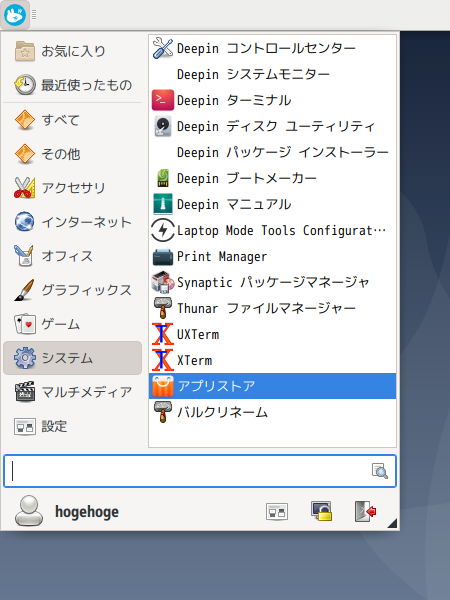Click the user avatar icon
The image size is (450, 600).
[29, 511]
